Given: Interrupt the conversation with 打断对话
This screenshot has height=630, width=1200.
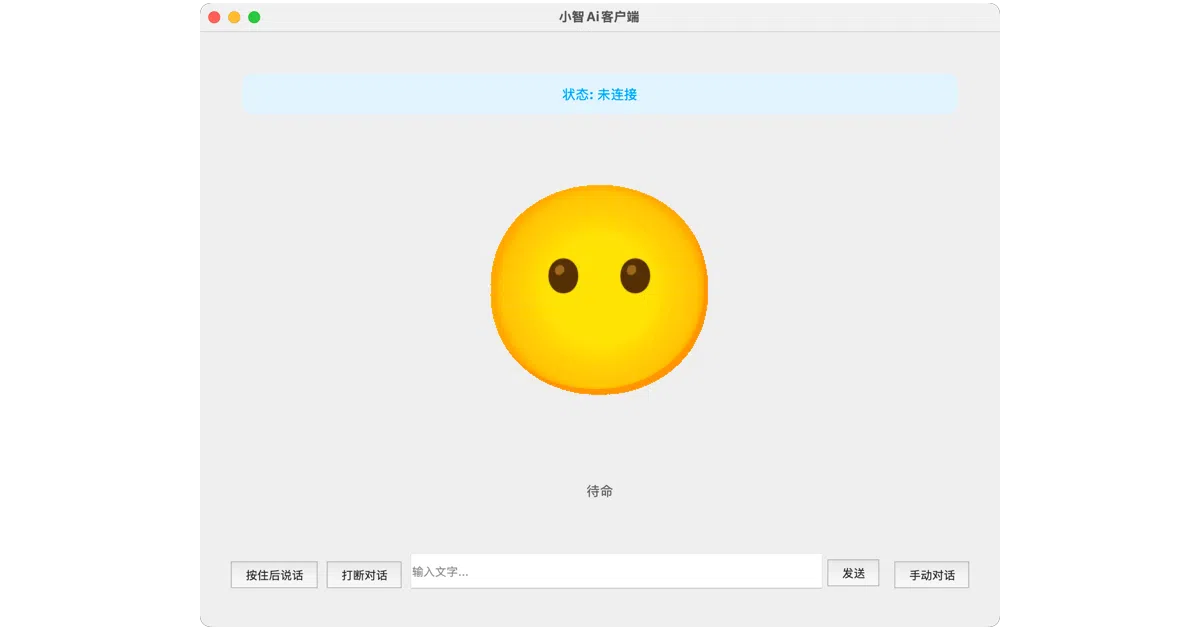Looking at the screenshot, I should 364,575.
